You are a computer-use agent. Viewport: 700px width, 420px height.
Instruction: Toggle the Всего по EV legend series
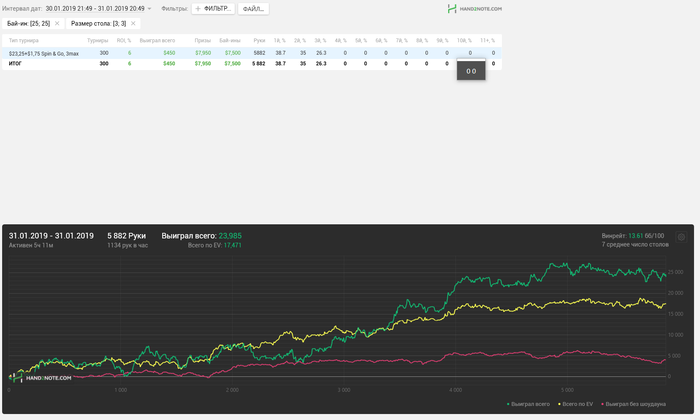pyautogui.click(x=575, y=404)
